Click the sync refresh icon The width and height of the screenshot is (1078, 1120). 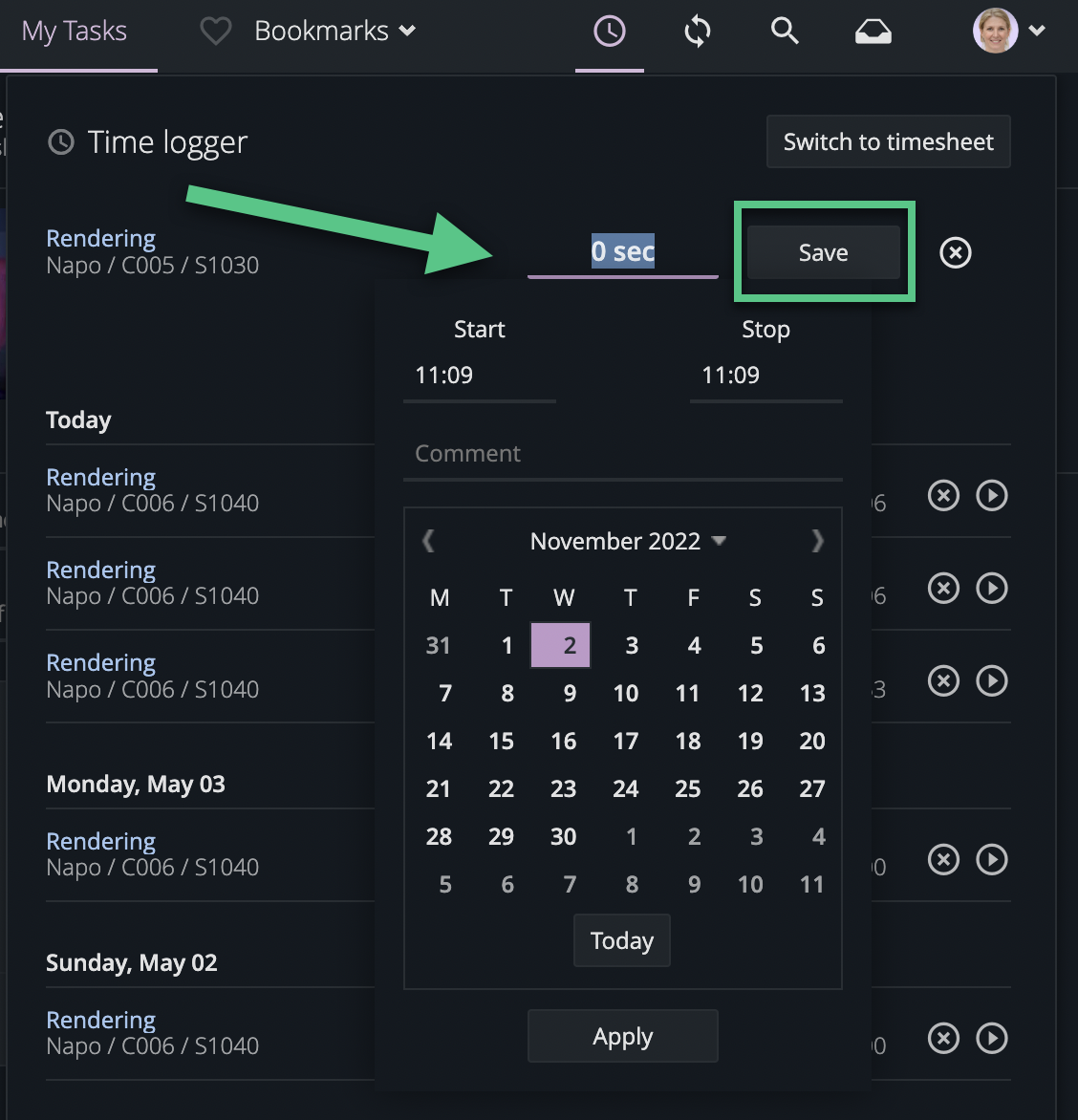coord(698,32)
